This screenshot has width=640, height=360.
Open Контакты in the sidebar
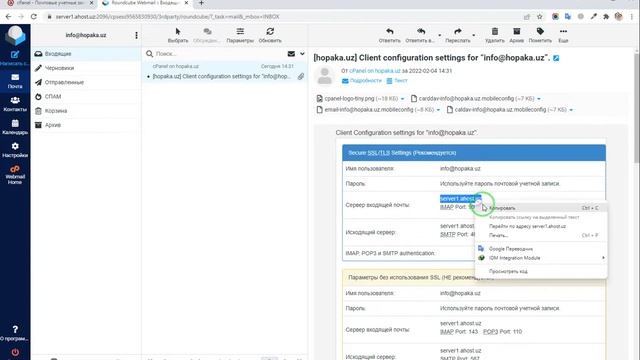[x=15, y=104]
